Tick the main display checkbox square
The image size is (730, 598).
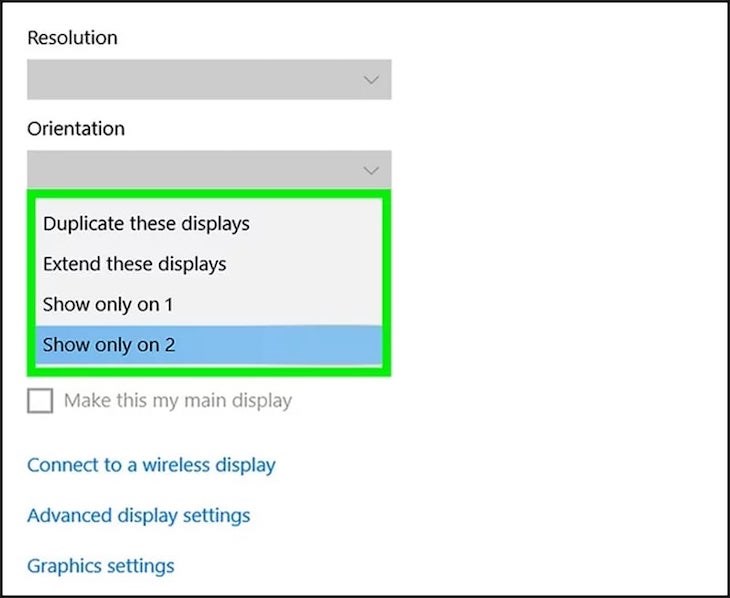[x=40, y=401]
